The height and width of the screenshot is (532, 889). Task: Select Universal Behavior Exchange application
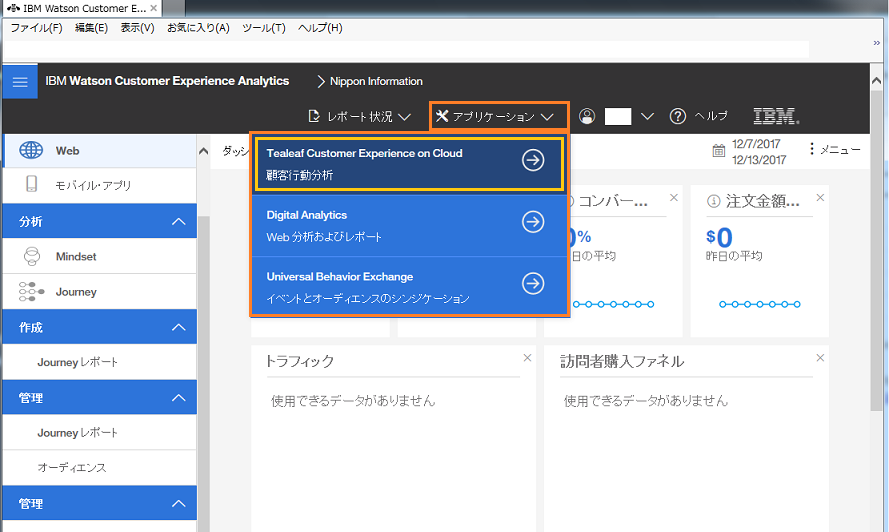(409, 287)
